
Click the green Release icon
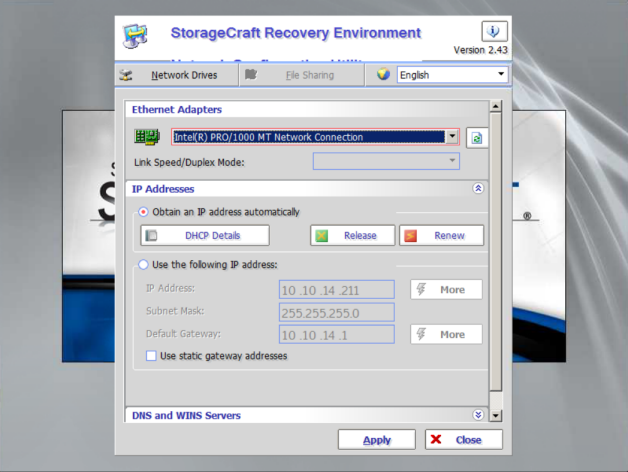pos(321,236)
